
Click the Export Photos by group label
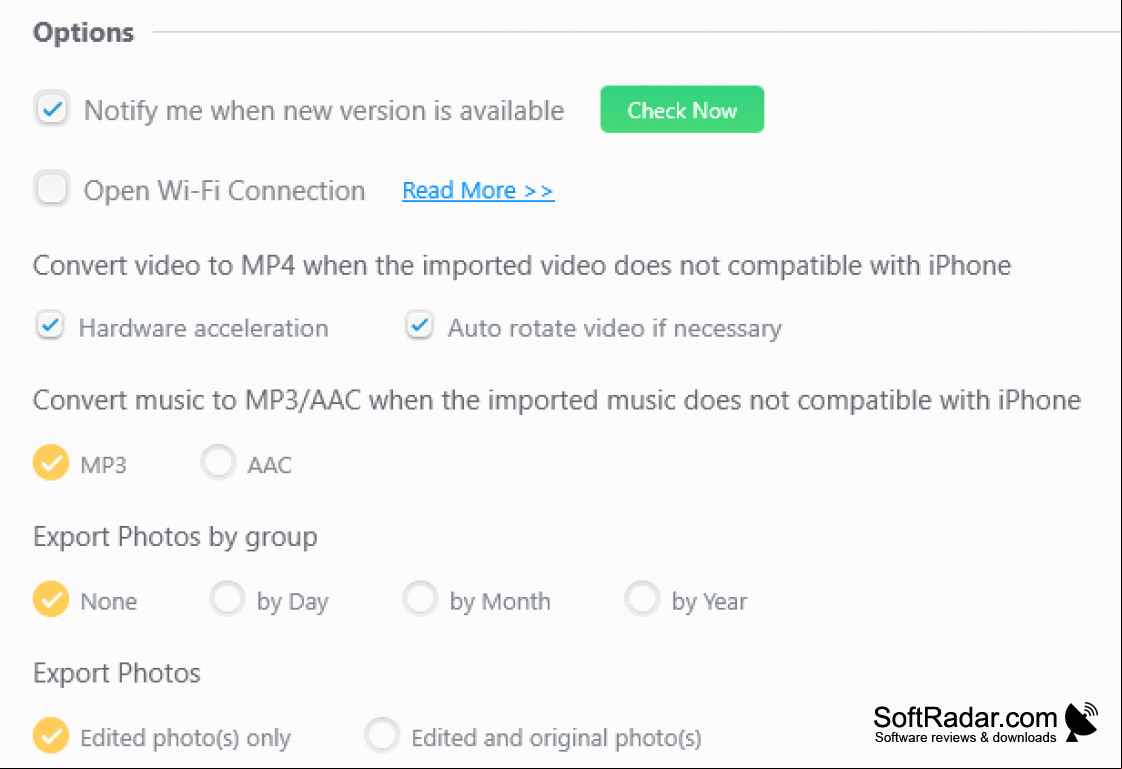[x=175, y=537]
